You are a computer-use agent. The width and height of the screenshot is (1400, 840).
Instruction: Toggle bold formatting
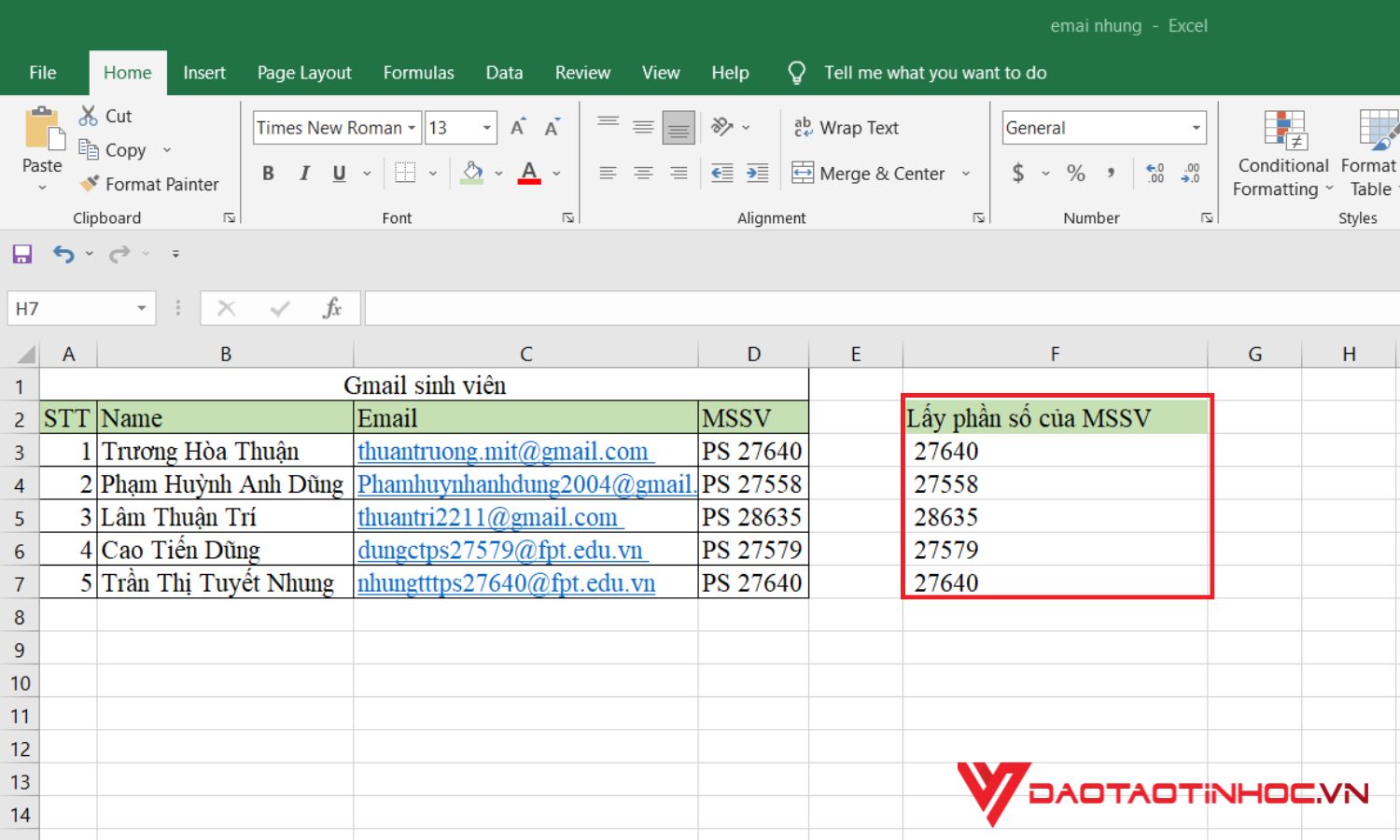(x=268, y=173)
